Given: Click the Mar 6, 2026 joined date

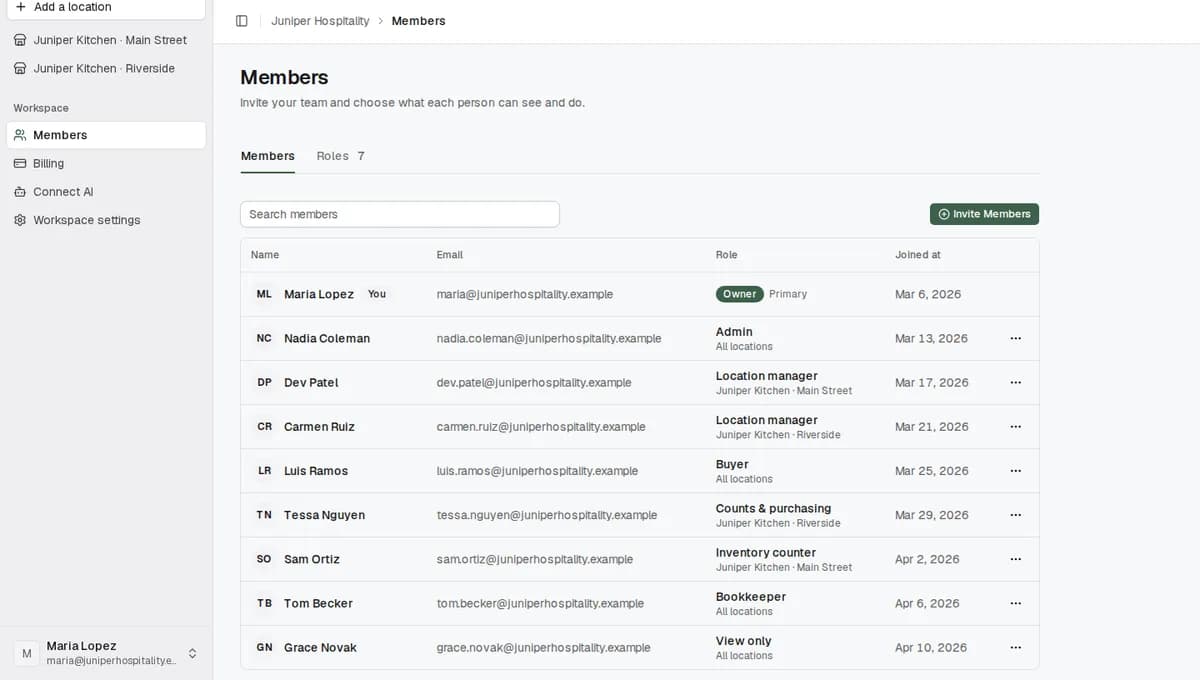Looking at the screenshot, I should (x=928, y=294).
